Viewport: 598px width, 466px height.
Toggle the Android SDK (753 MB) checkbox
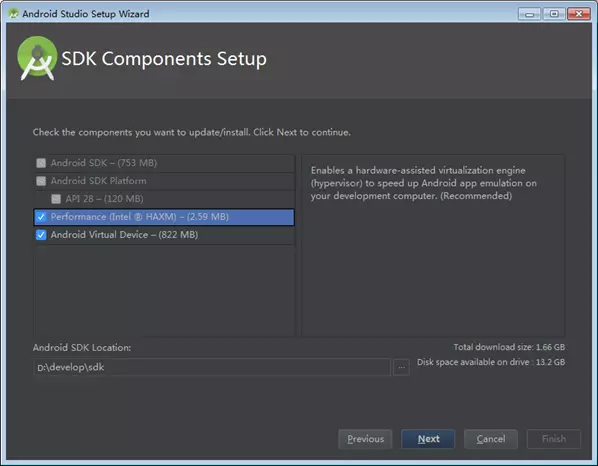pyautogui.click(x=41, y=163)
